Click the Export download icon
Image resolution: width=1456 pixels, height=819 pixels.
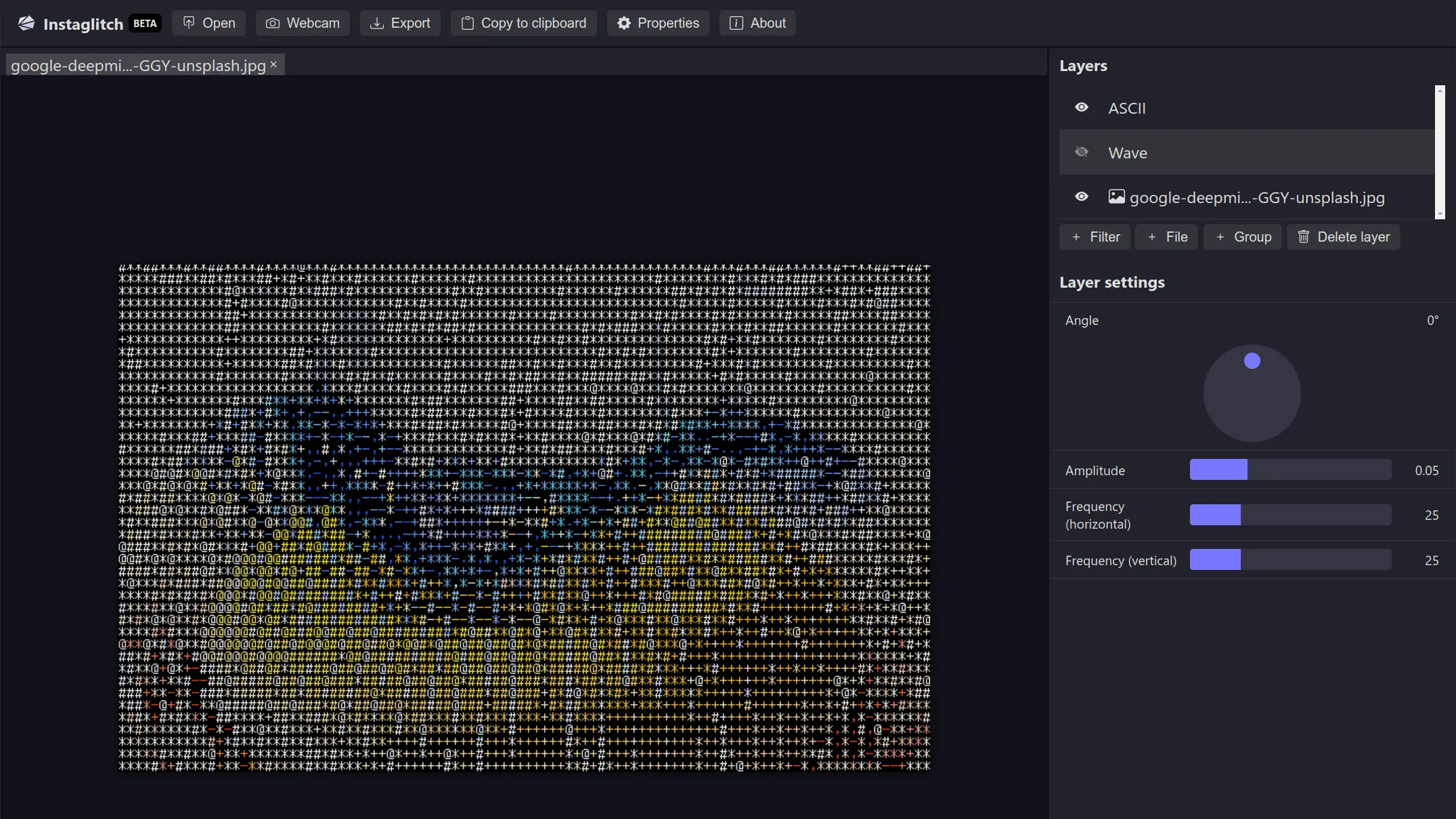(x=377, y=22)
